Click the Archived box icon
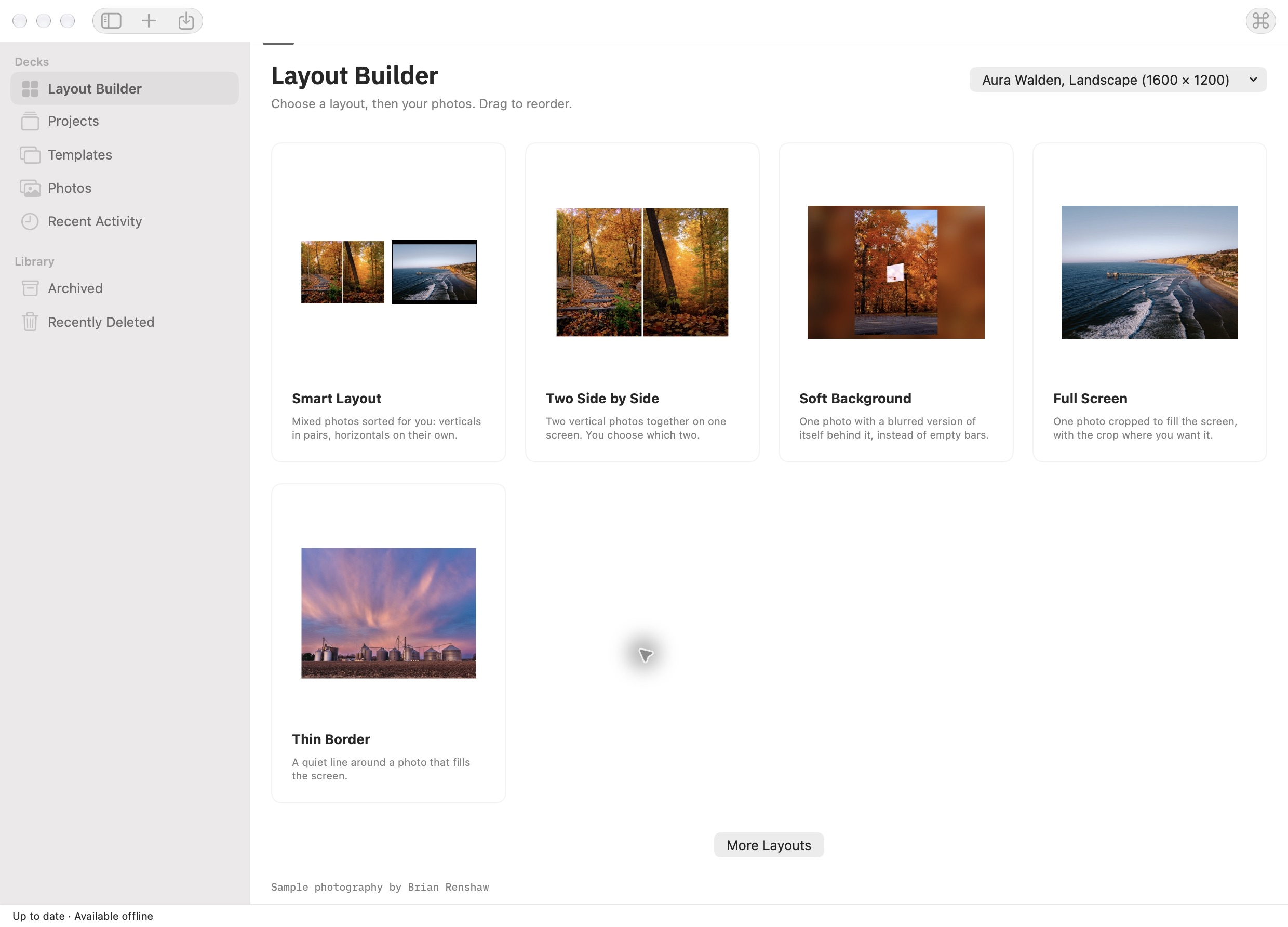The height and width of the screenshot is (927, 1288). click(30, 289)
